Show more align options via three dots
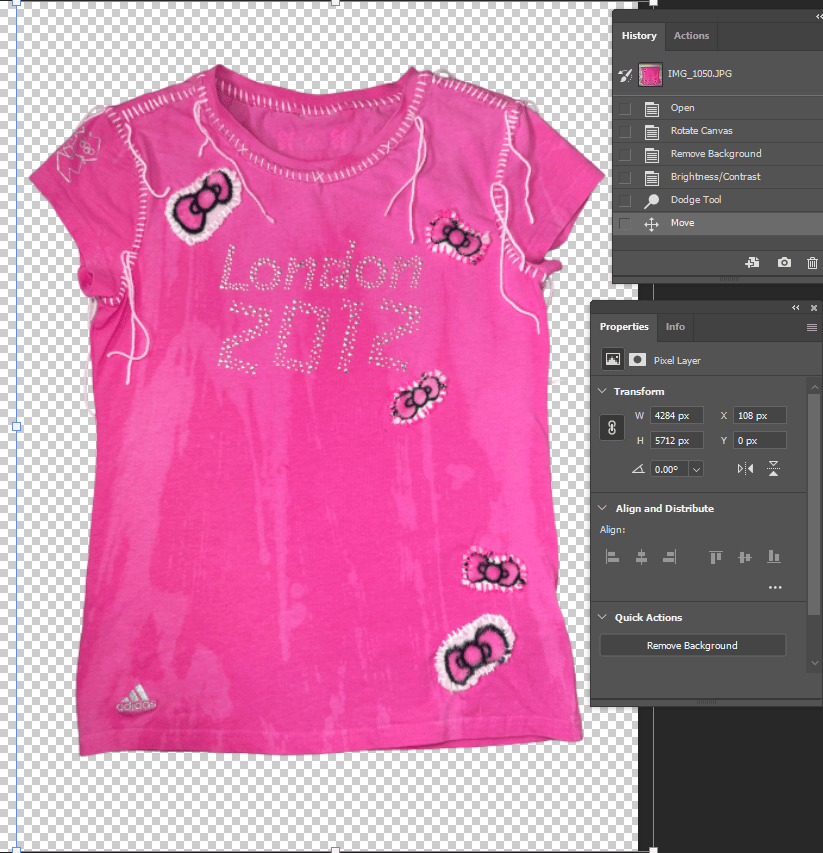Image resolution: width=823 pixels, height=853 pixels. coord(775,588)
